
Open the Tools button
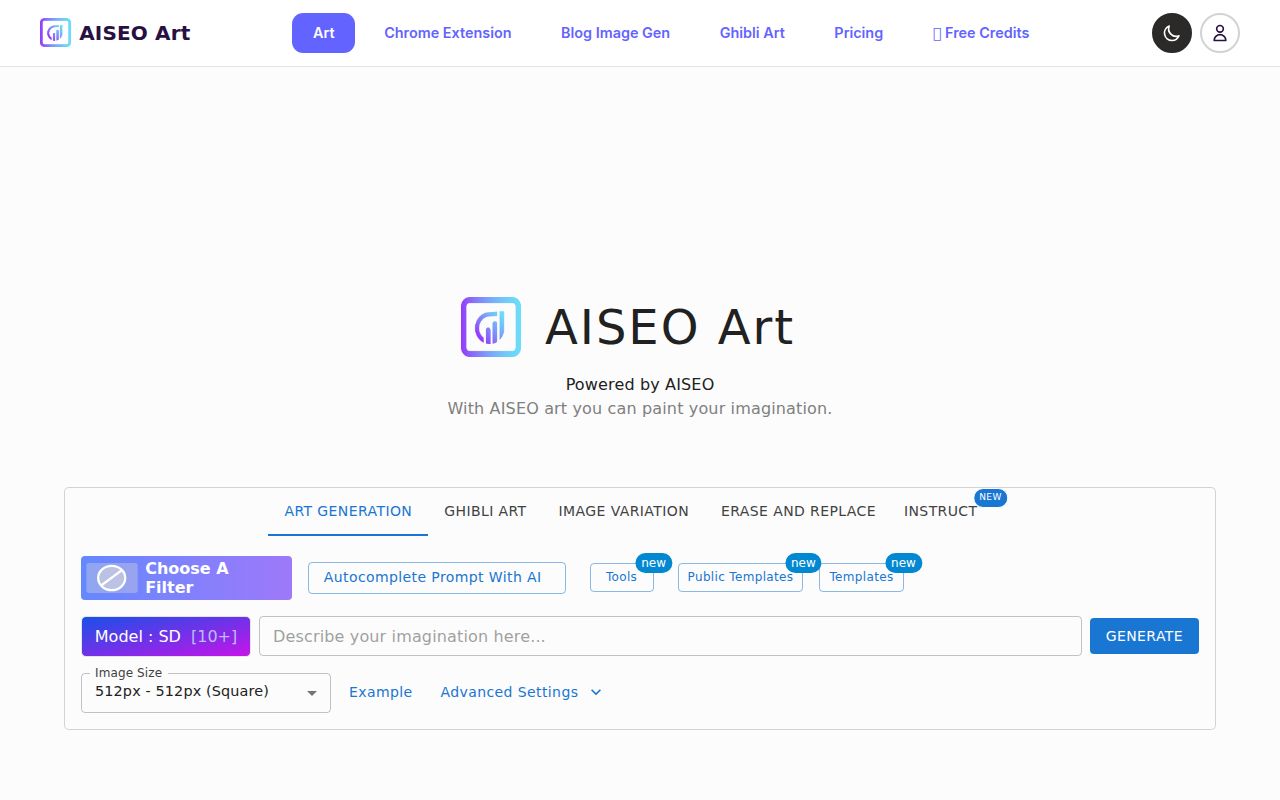[x=622, y=577]
